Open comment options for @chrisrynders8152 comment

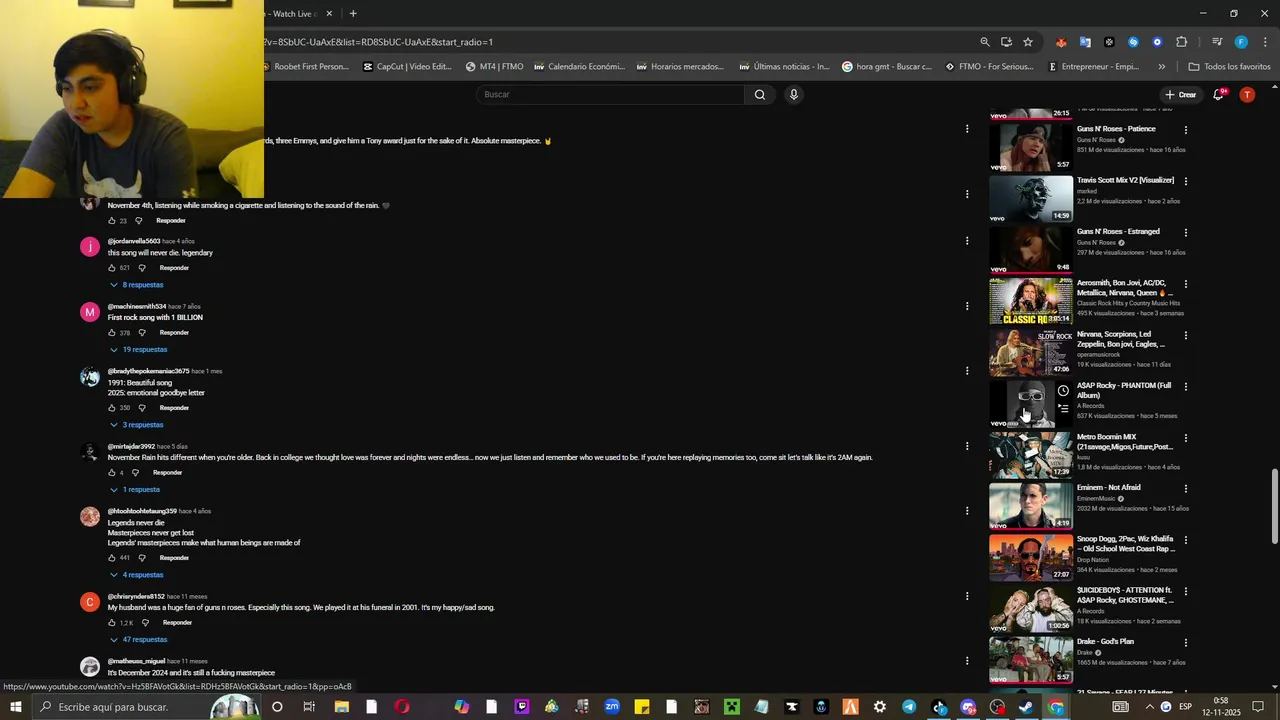click(967, 596)
